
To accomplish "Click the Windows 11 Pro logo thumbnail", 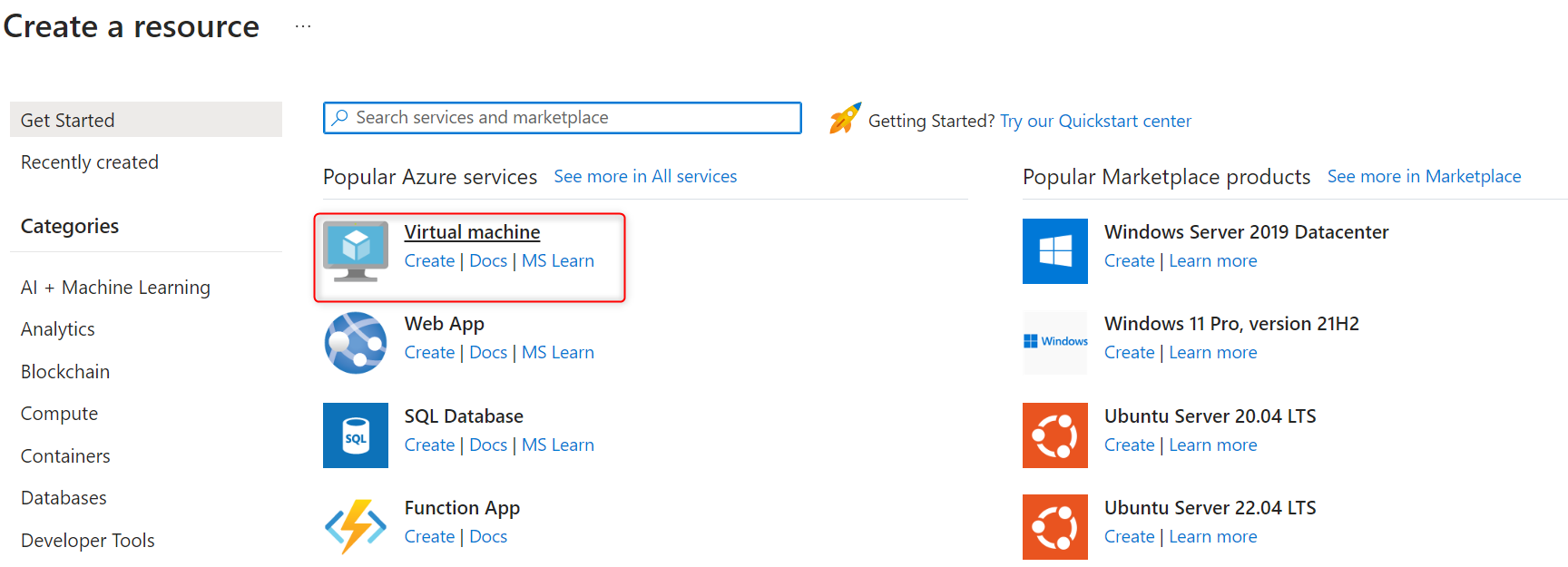I will 1054,342.
